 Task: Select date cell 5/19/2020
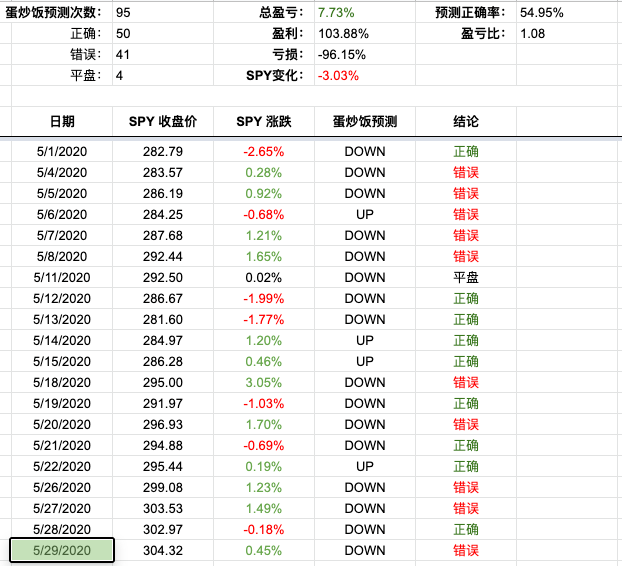click(x=62, y=404)
